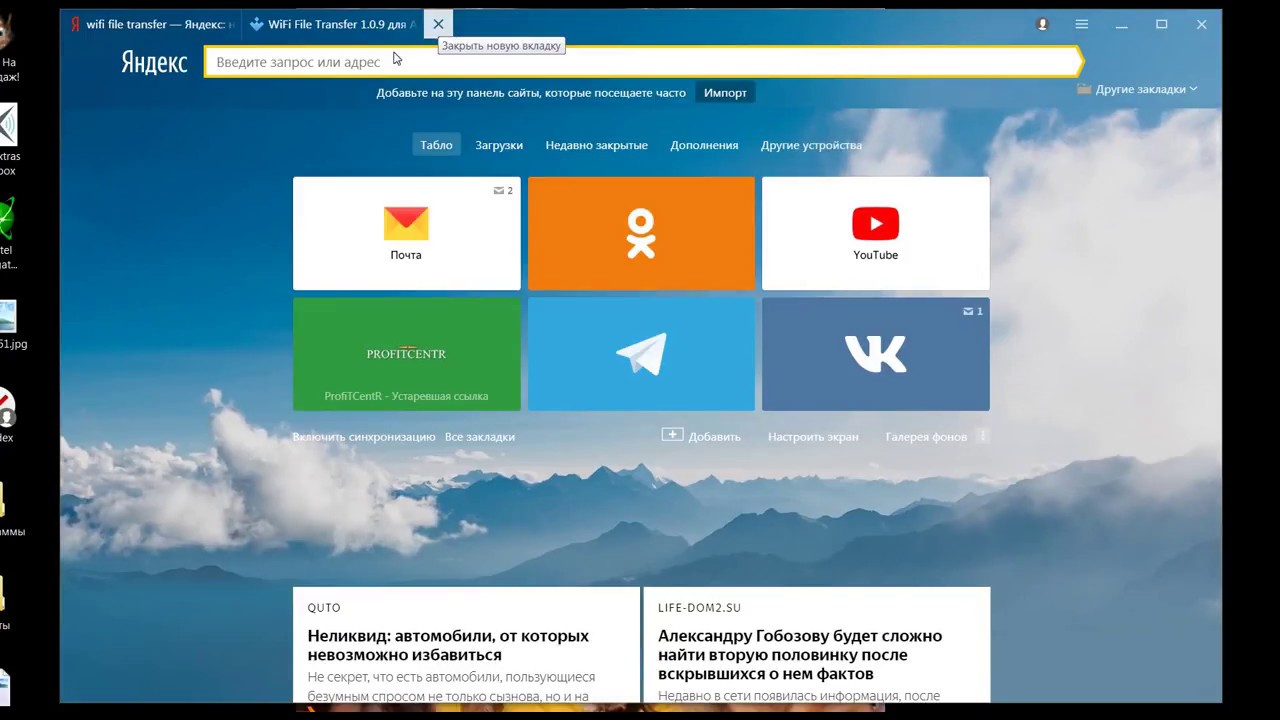Show the Недавно закрытые tab
1280x720 pixels.
596,145
